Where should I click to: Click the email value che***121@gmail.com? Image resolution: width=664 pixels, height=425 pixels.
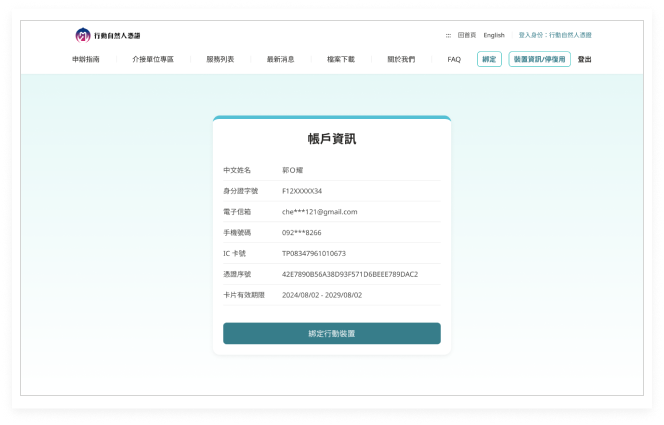[319, 212]
